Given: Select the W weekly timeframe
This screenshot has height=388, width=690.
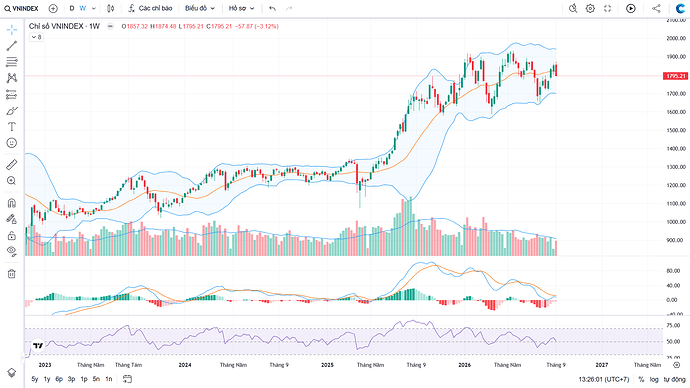Looking at the screenshot, I should click(x=83, y=8).
